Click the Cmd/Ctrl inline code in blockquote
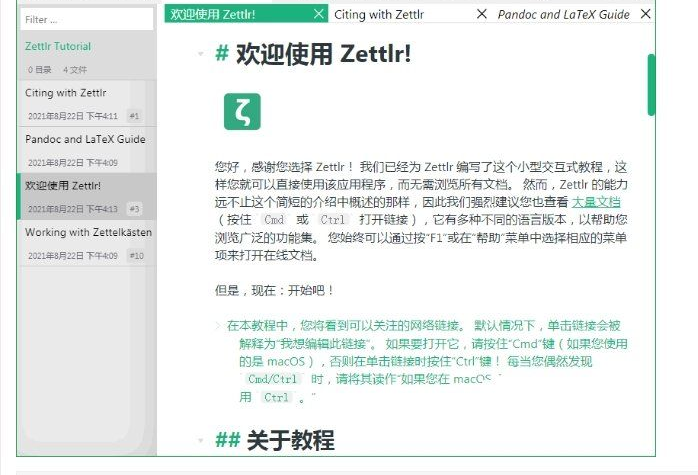This screenshot has width=698, height=475. [x=272, y=379]
